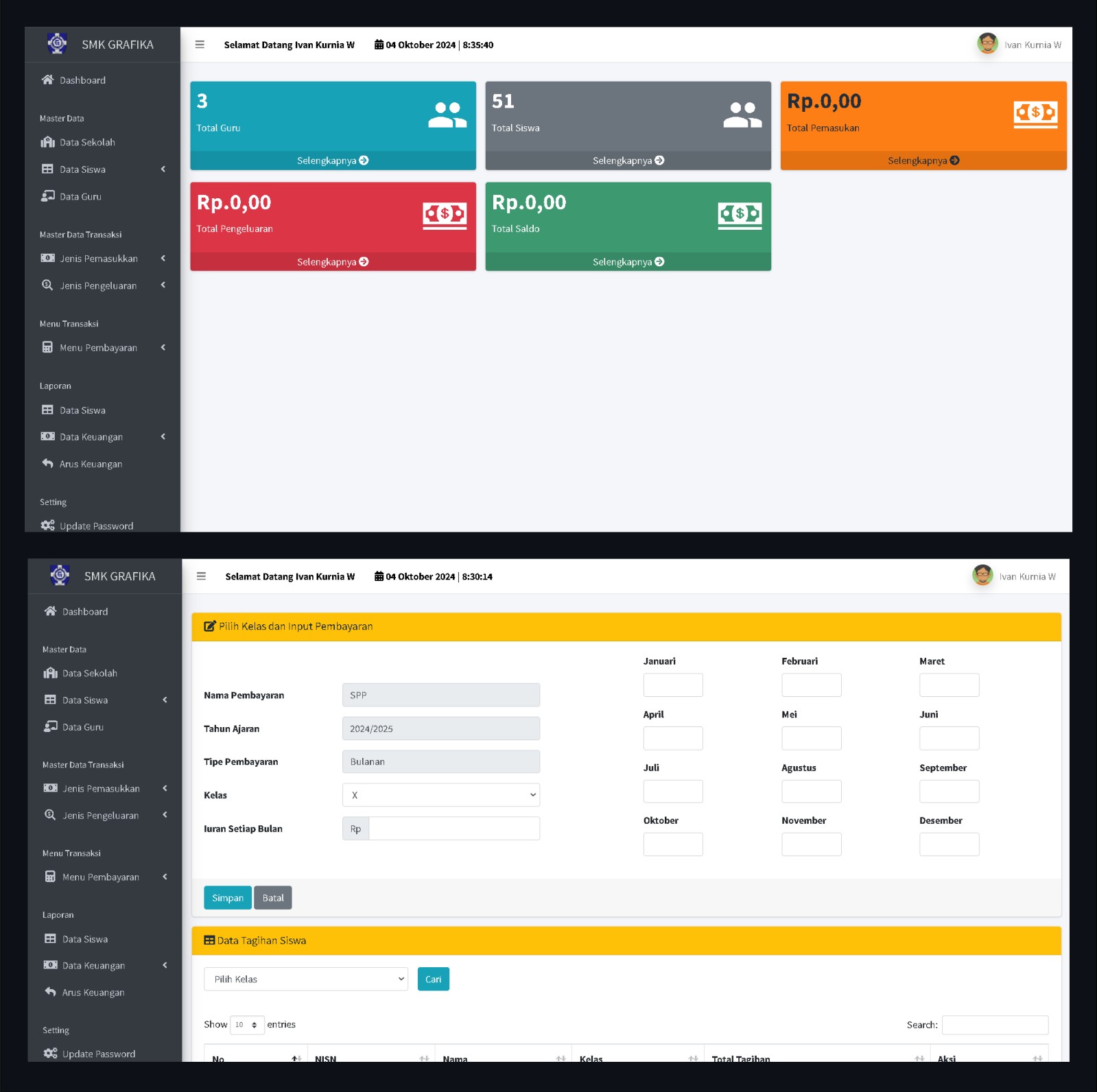Click the Cari button
Viewport: 1097px width, 1092px height.
[434, 979]
